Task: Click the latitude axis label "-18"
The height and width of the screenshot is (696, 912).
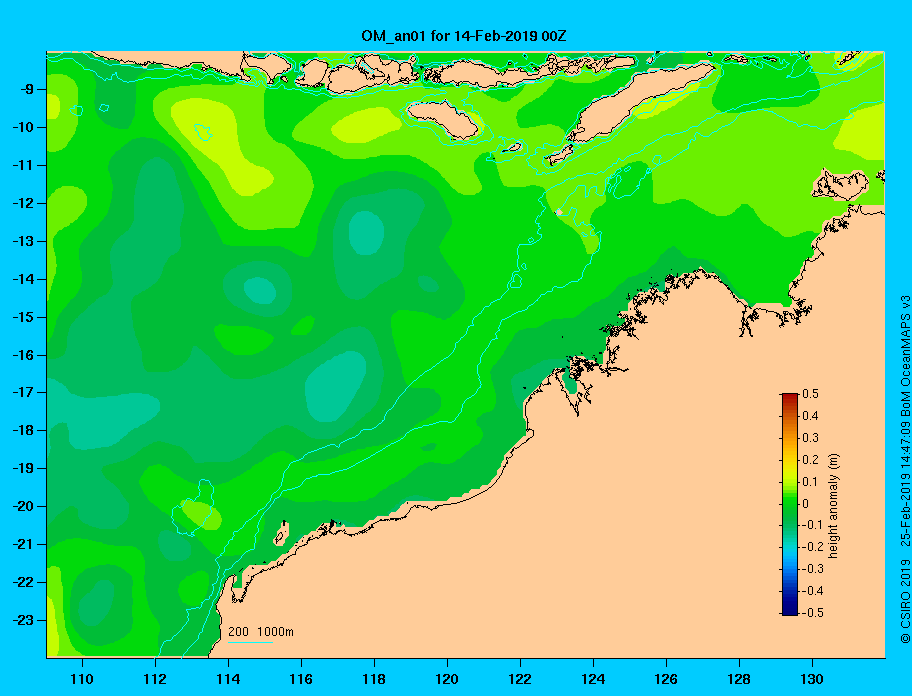Action: (x=23, y=430)
